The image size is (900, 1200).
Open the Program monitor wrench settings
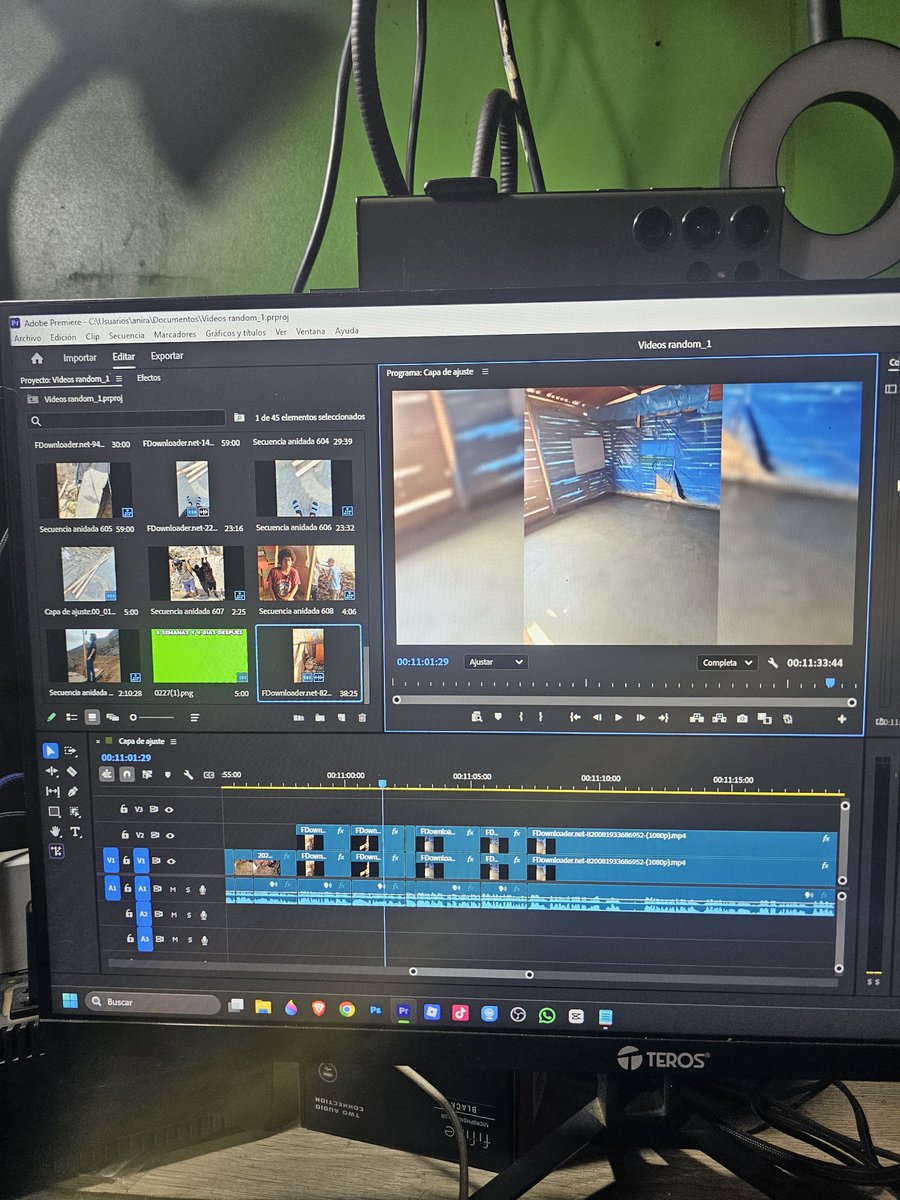(x=773, y=663)
